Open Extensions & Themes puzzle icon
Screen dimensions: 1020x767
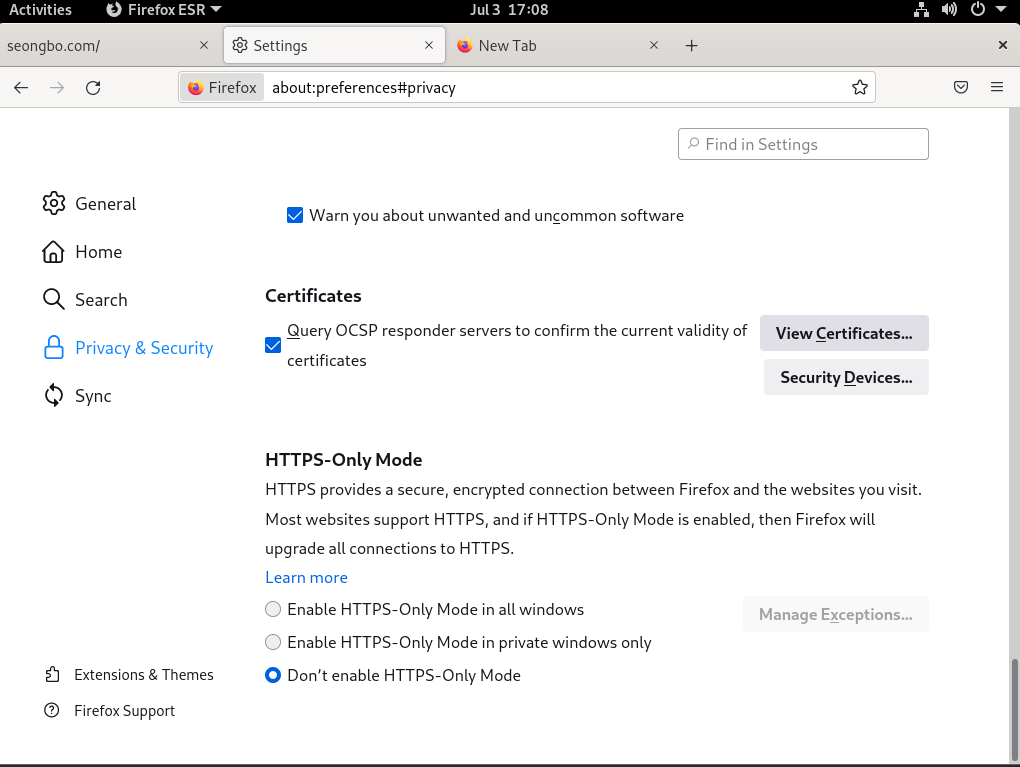[x=53, y=675]
